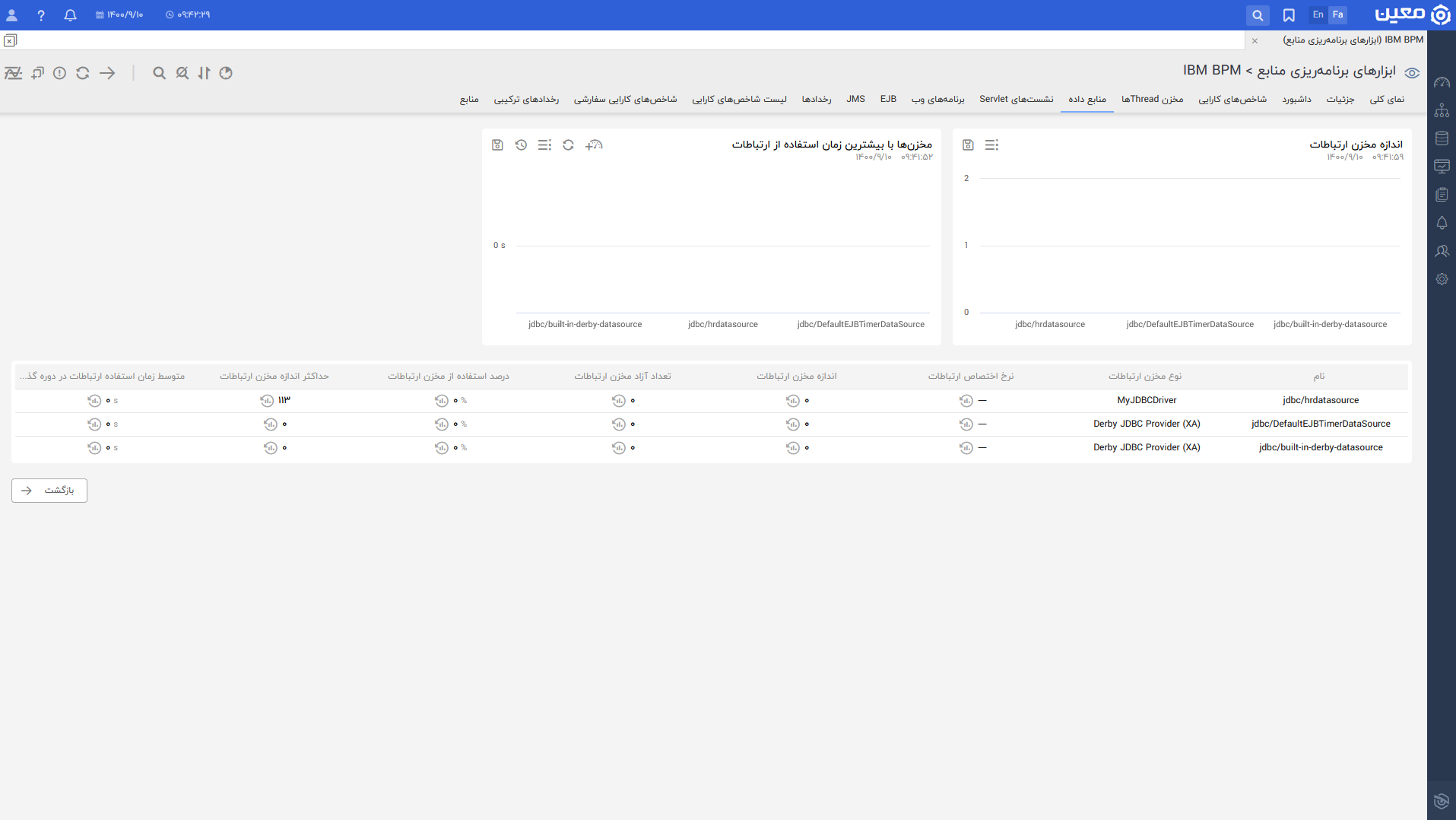The height and width of the screenshot is (820, 1456).
Task: Open the رخدادهای ترکیبی tab
Action: tap(526, 100)
